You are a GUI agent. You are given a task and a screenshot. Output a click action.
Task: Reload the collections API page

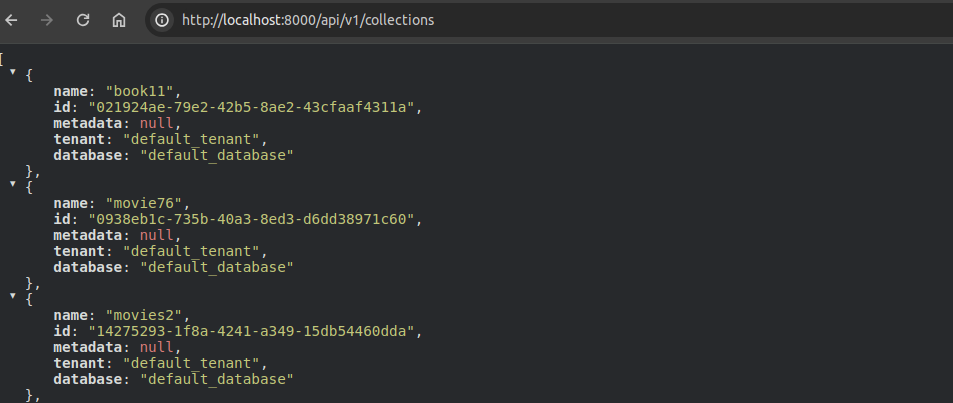(x=83, y=20)
